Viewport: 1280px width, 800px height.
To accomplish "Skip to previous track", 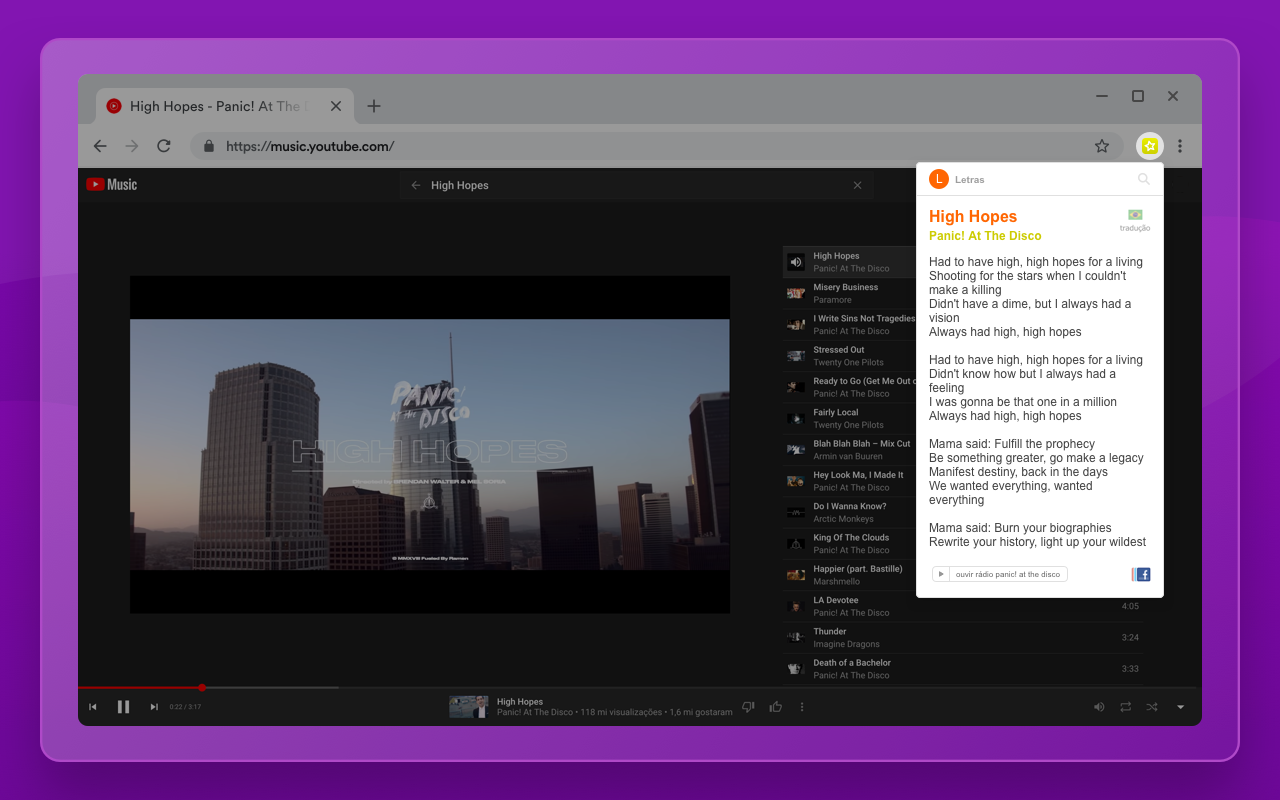I will [93, 707].
